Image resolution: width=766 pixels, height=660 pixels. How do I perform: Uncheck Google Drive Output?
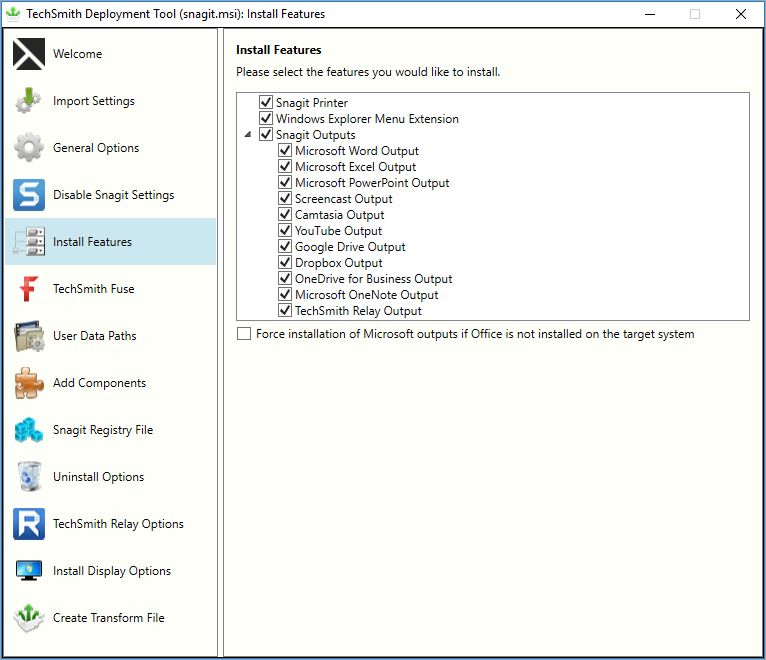pos(285,246)
